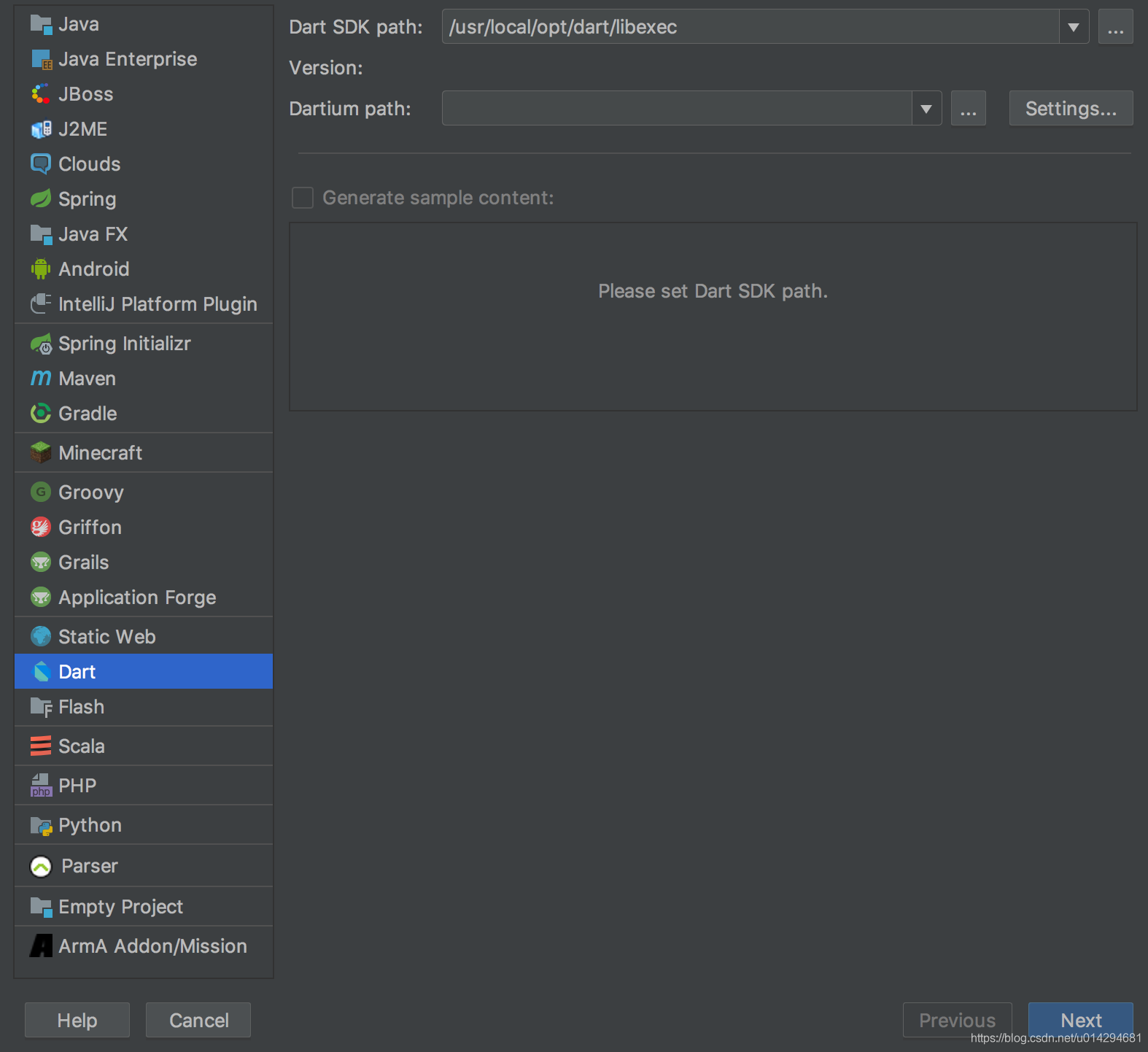Select the J2ME cube icon

click(x=41, y=129)
